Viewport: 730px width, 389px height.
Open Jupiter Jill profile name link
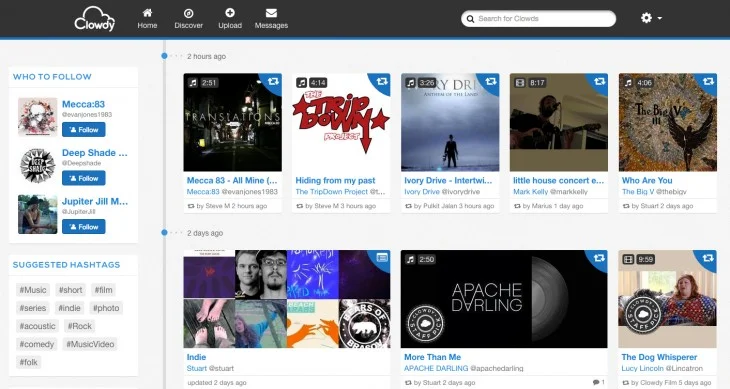(x=95, y=201)
